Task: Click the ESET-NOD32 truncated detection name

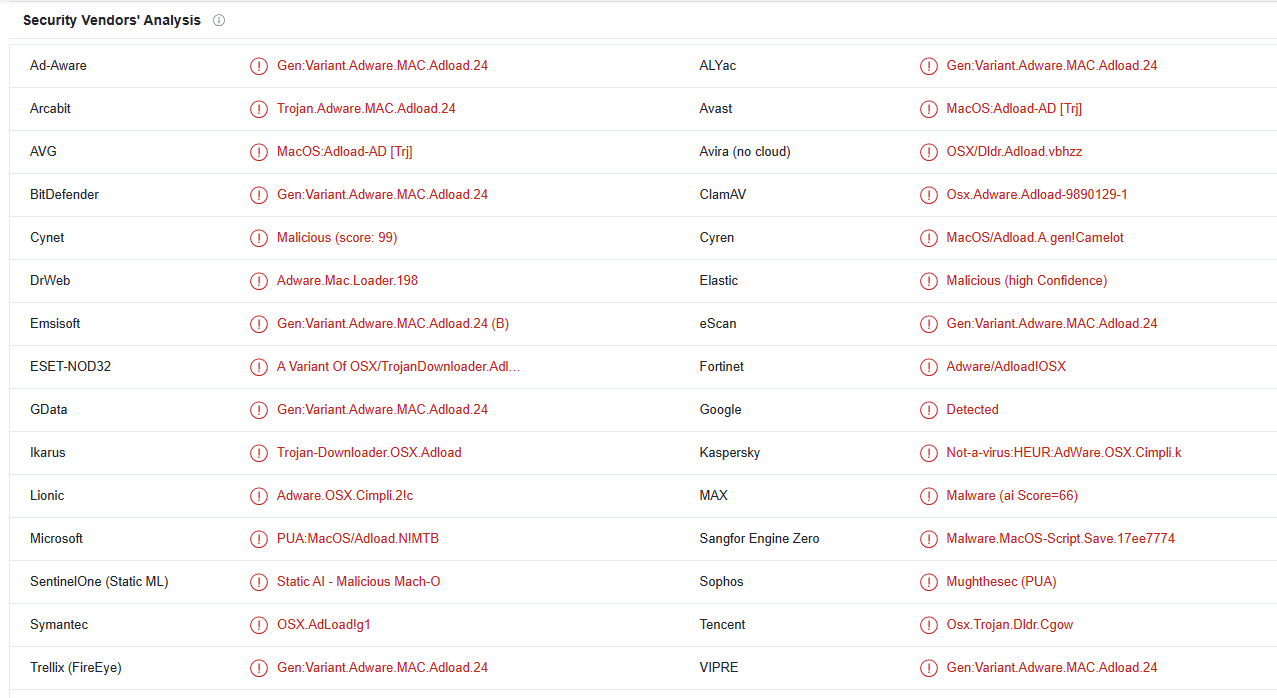Action: (398, 367)
